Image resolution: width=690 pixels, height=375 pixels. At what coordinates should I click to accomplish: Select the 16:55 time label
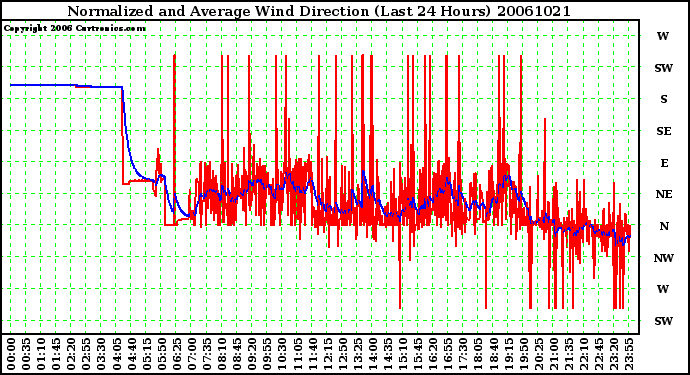point(448,354)
